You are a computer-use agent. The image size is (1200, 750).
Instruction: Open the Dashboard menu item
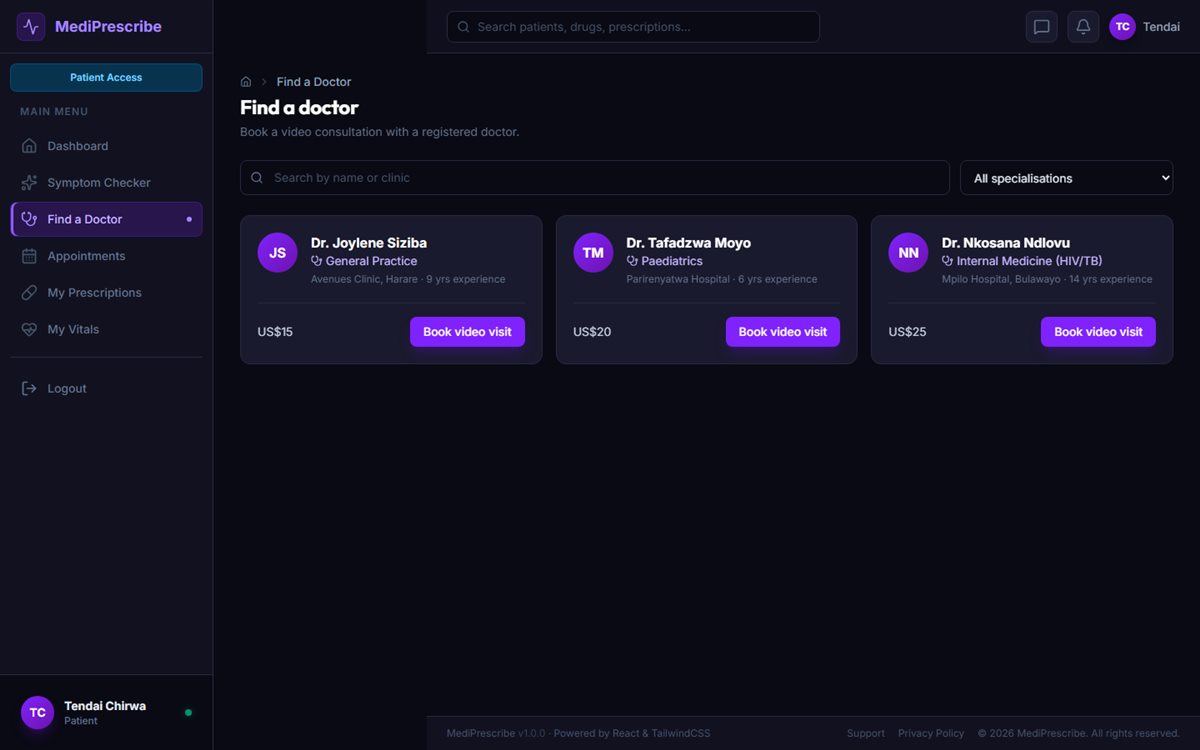(106, 146)
